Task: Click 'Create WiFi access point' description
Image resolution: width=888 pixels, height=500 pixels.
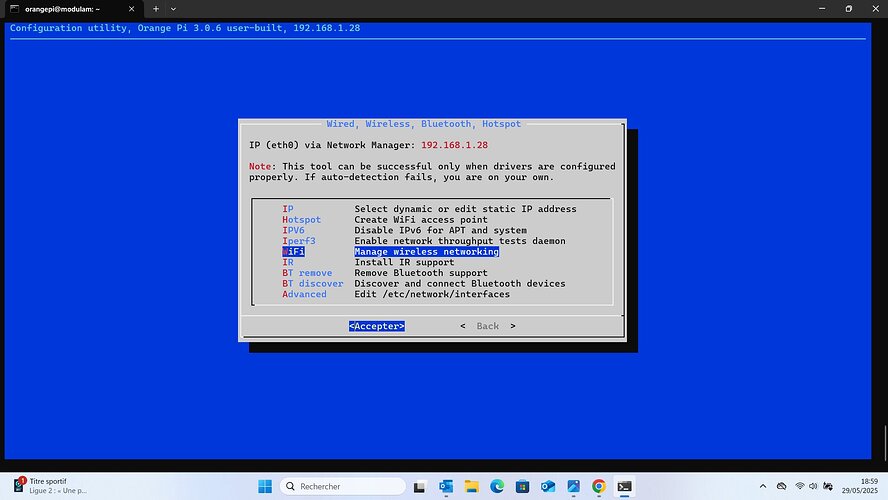Action: point(421,220)
